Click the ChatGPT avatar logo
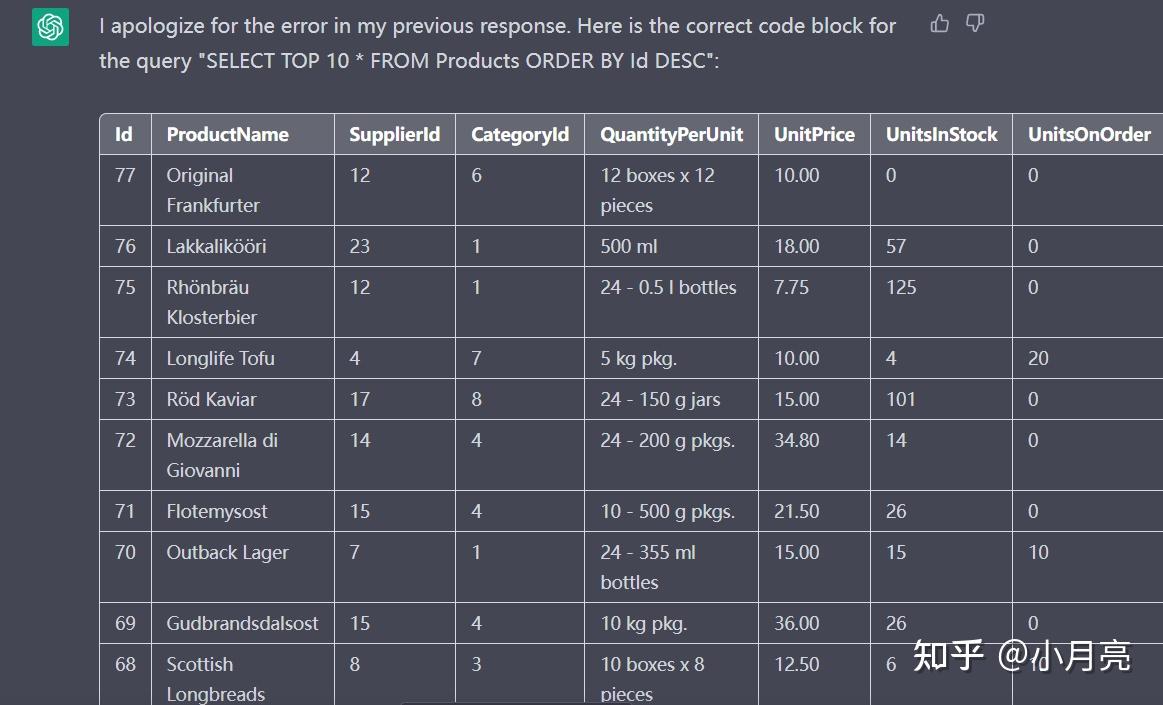 [50, 27]
